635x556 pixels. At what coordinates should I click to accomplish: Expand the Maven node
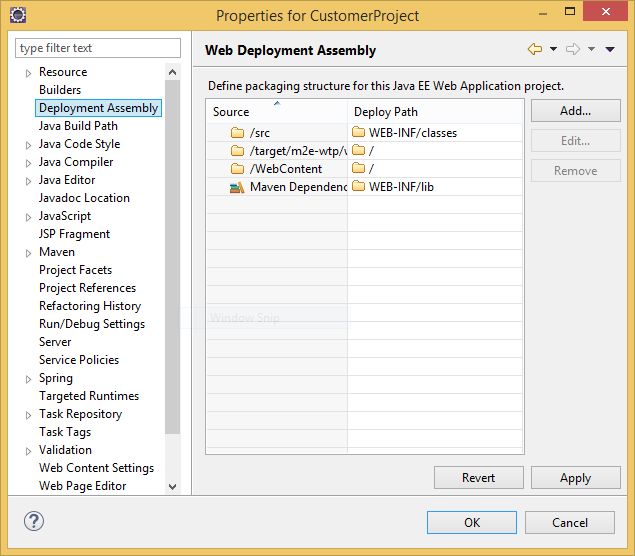(x=28, y=253)
